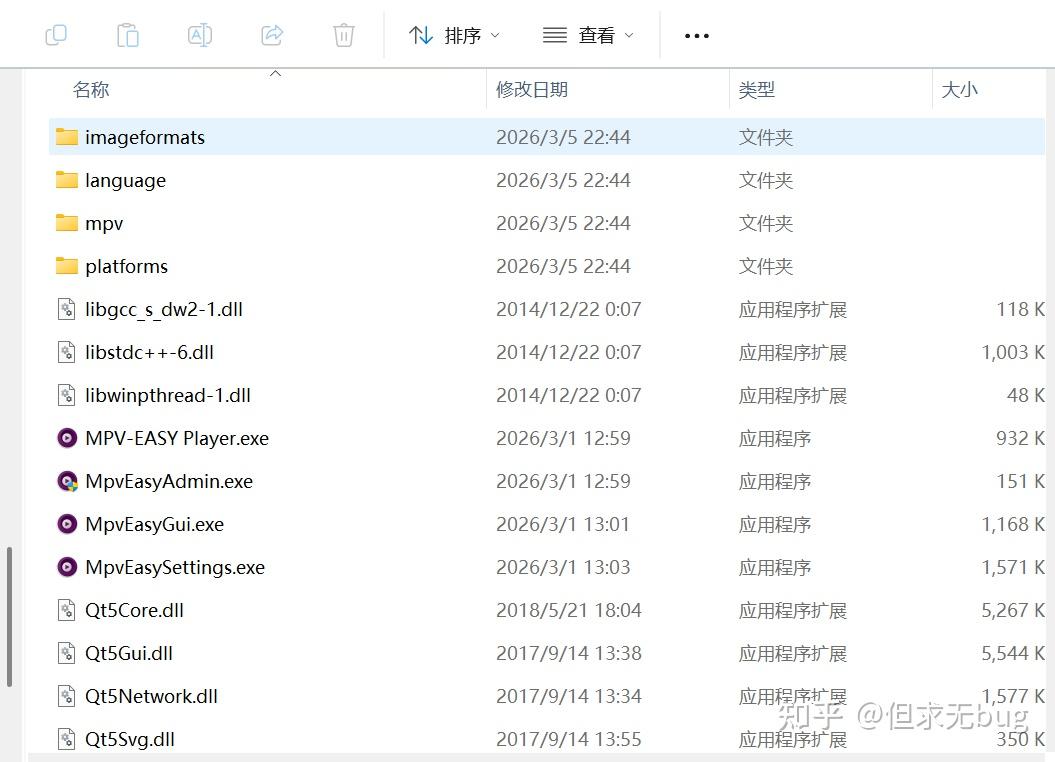
Task: Click type 应用程序扩展 in libwinpthread-1.dll row
Action: click(793, 395)
